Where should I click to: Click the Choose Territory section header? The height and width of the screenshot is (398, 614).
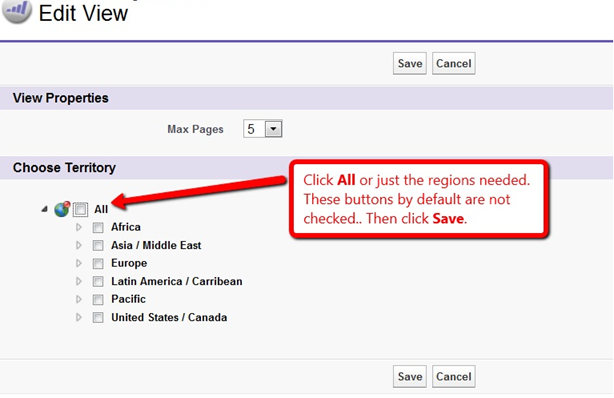click(x=64, y=168)
